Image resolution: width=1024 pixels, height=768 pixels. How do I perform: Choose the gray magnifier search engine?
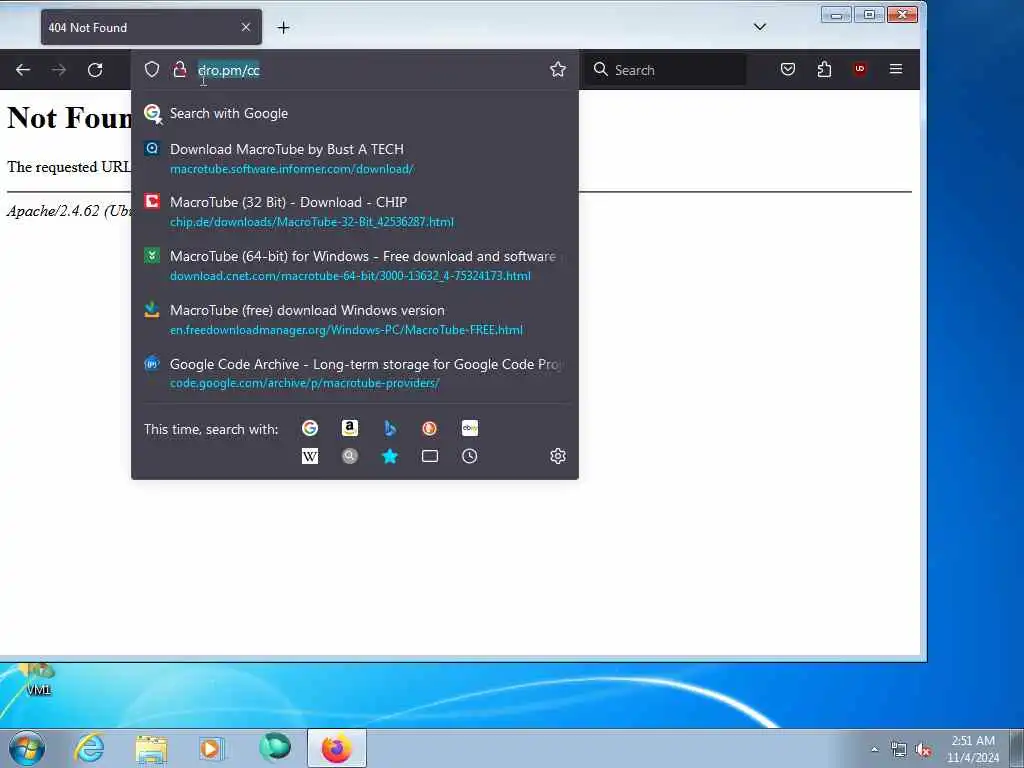point(350,456)
